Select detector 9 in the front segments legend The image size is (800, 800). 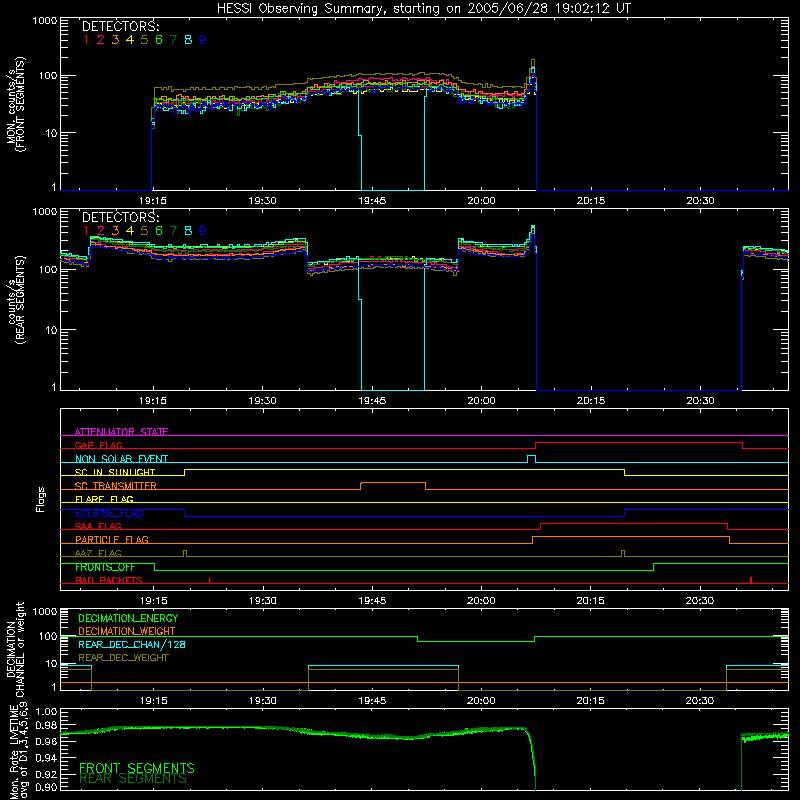coord(203,40)
